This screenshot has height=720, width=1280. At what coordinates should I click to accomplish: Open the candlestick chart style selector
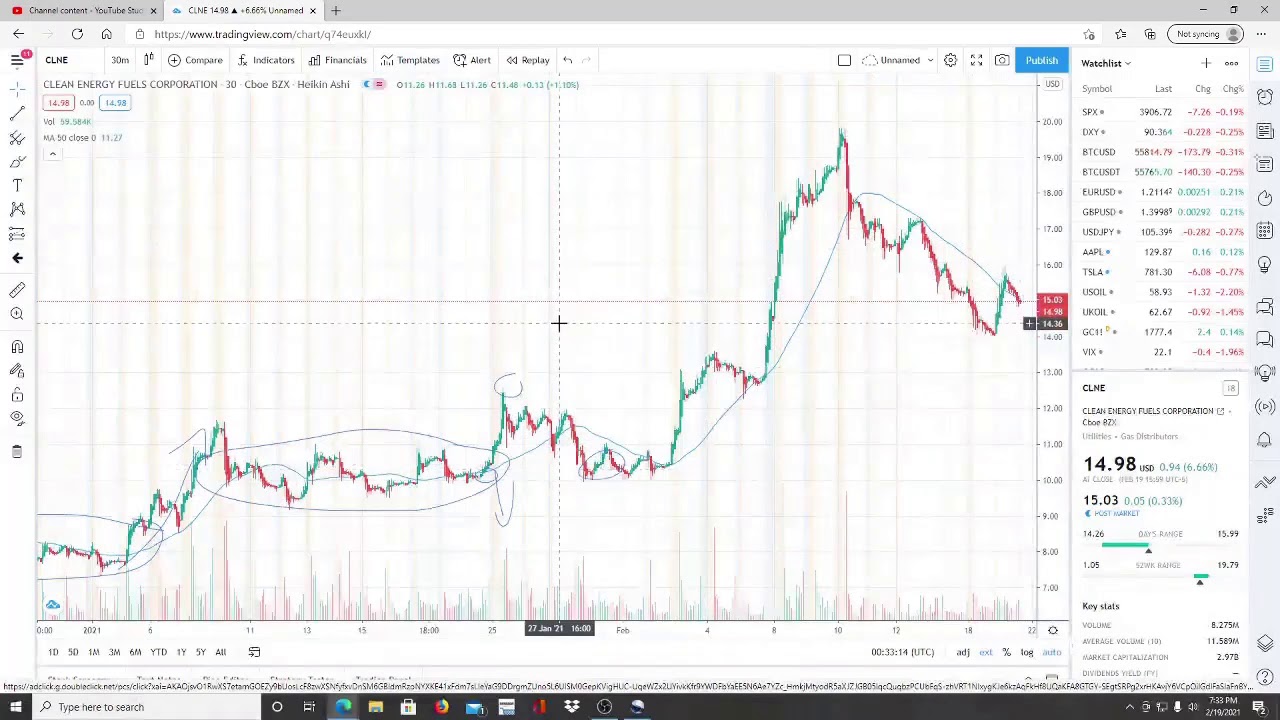coord(147,60)
